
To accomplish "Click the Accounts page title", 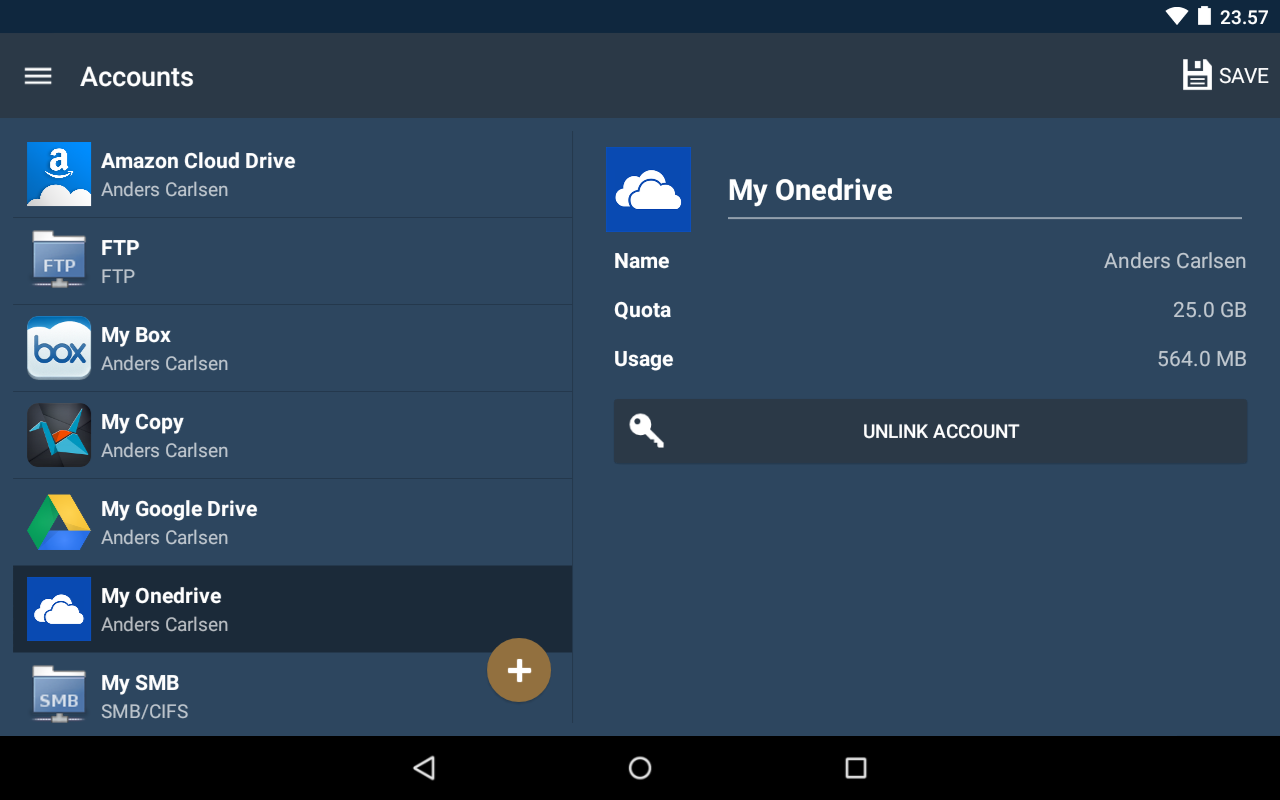I will [x=137, y=77].
